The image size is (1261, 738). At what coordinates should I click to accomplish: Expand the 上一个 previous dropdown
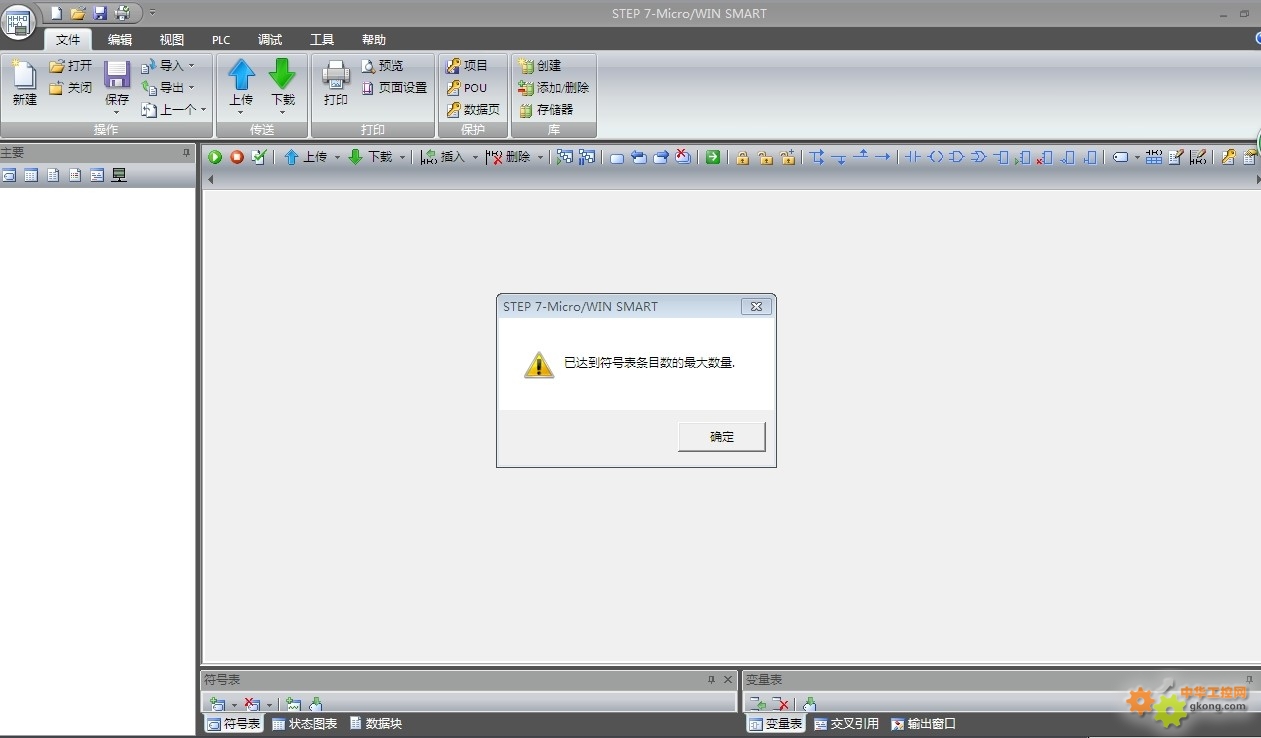pos(203,110)
